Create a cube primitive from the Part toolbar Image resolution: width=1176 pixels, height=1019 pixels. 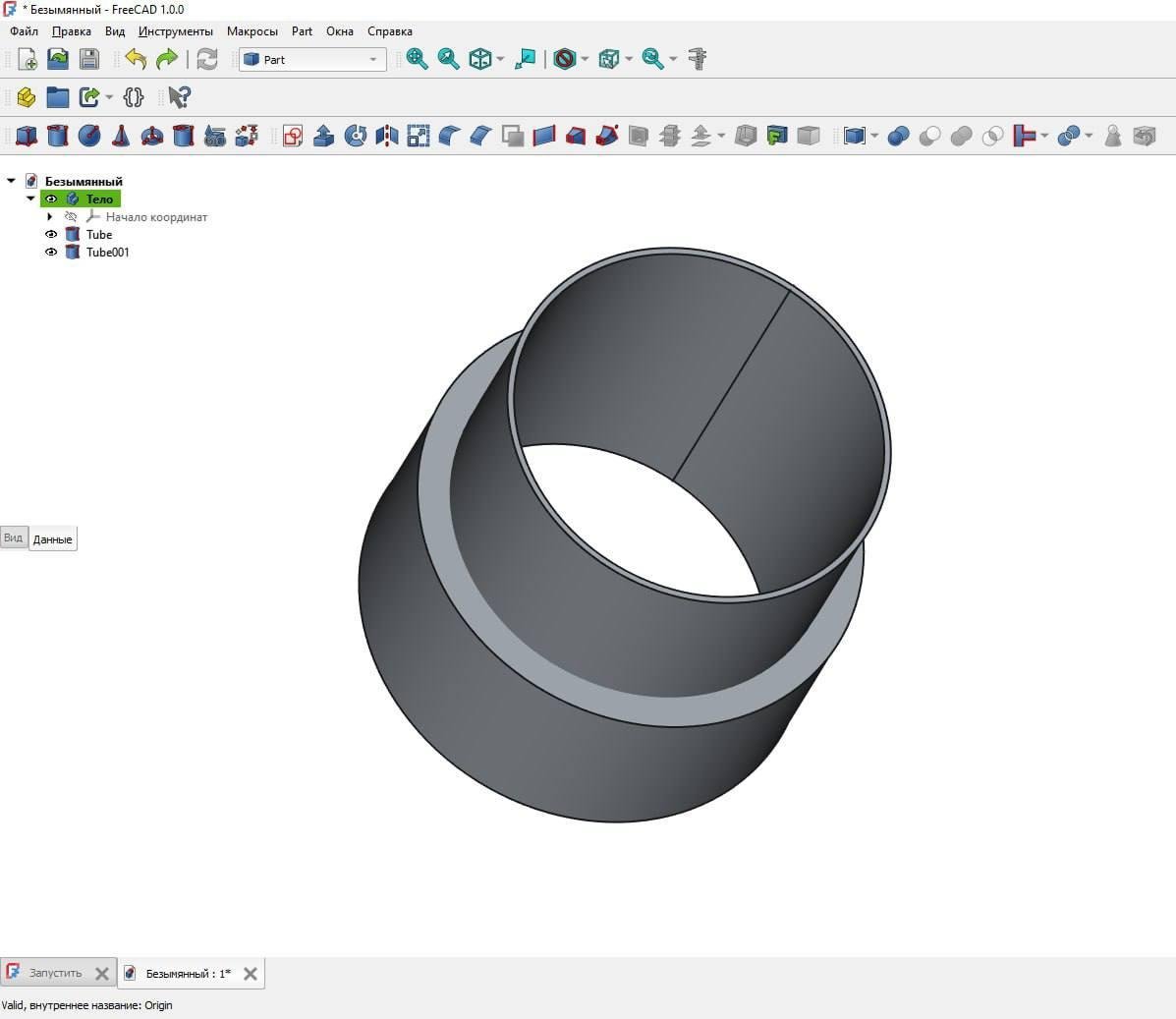coord(27,137)
